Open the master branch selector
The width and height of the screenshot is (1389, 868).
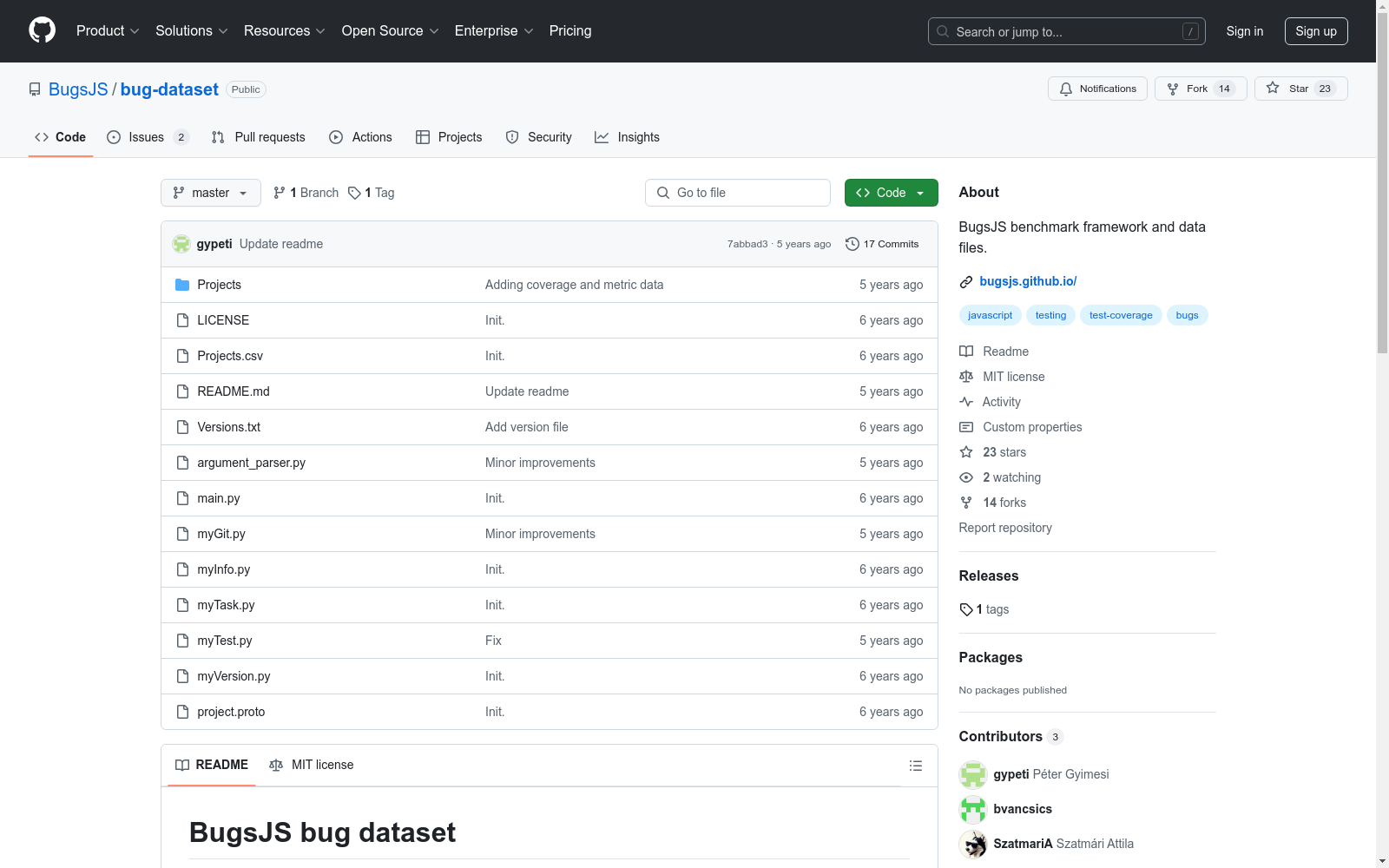point(211,193)
